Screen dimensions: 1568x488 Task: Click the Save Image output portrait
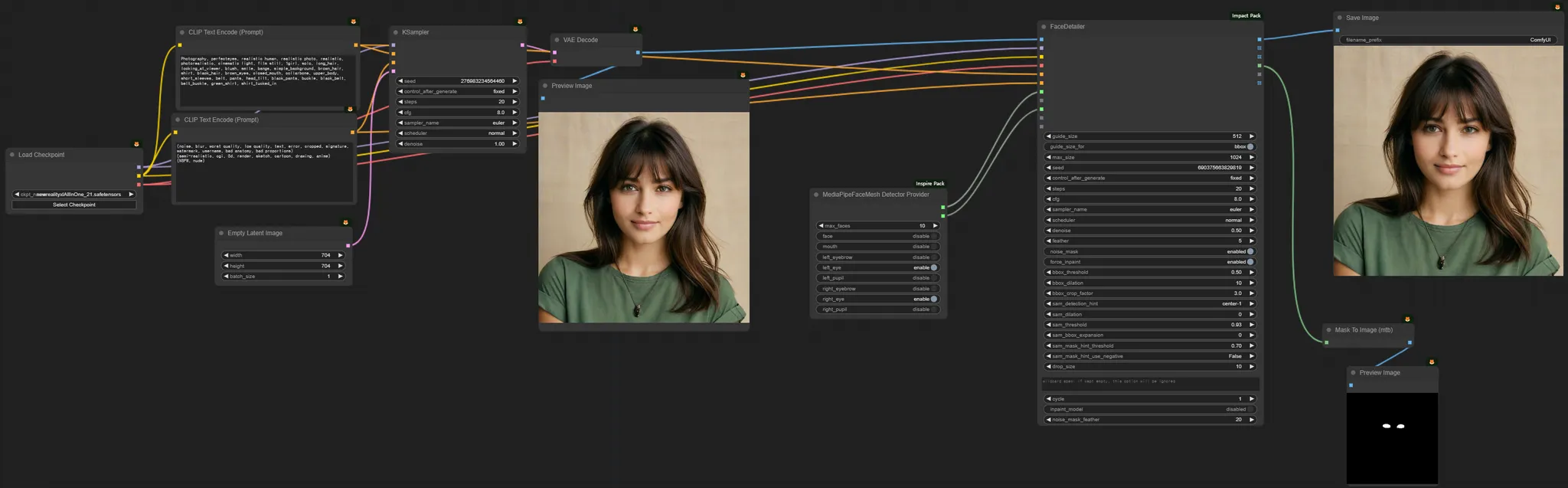1449,161
